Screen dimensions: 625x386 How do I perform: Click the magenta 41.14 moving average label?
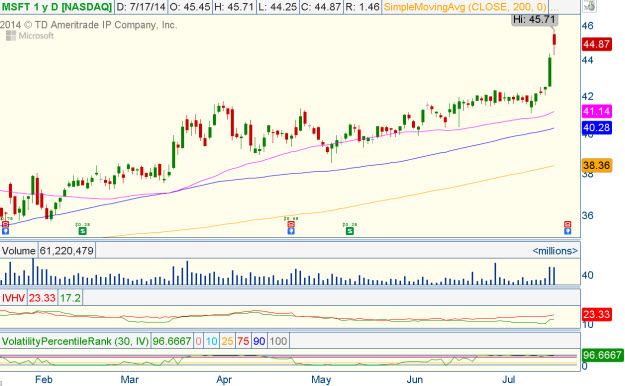tap(596, 111)
